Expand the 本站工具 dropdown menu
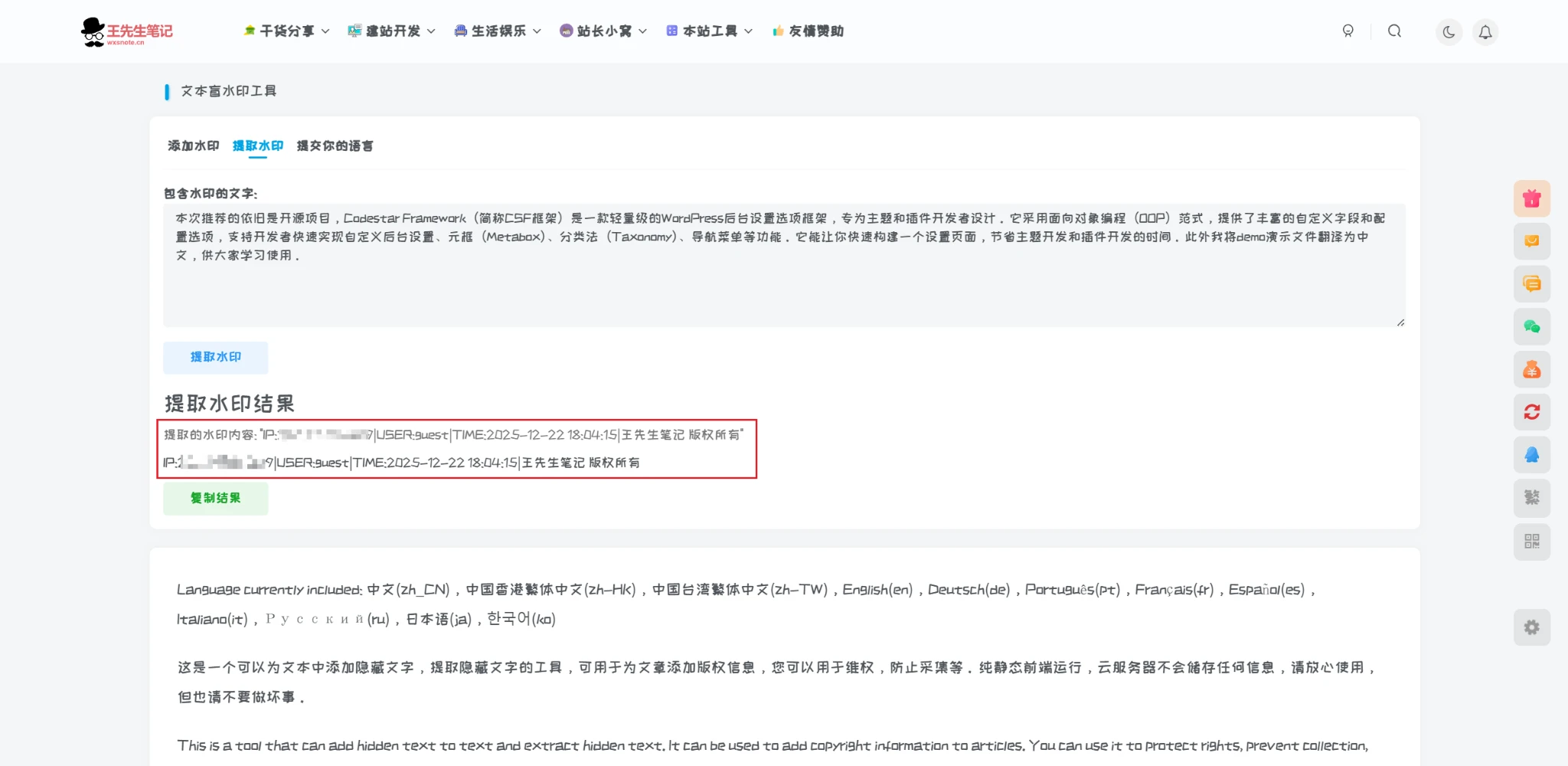Screen dimensions: 1568x766 (709, 31)
